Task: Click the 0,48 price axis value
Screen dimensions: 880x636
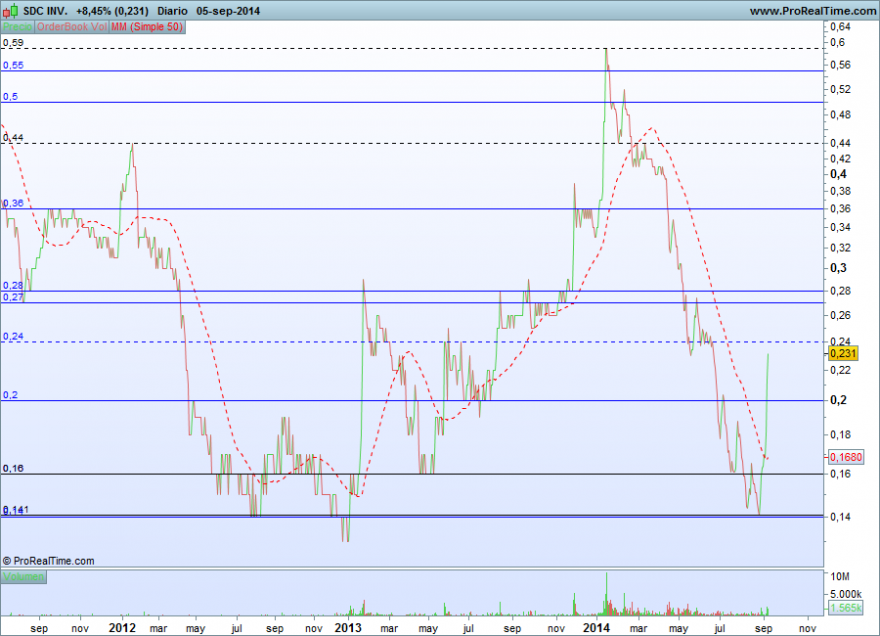Action: coord(840,115)
